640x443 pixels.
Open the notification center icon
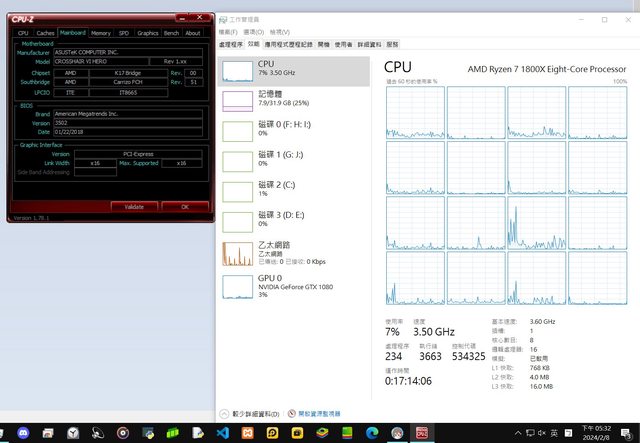[x=627, y=433]
